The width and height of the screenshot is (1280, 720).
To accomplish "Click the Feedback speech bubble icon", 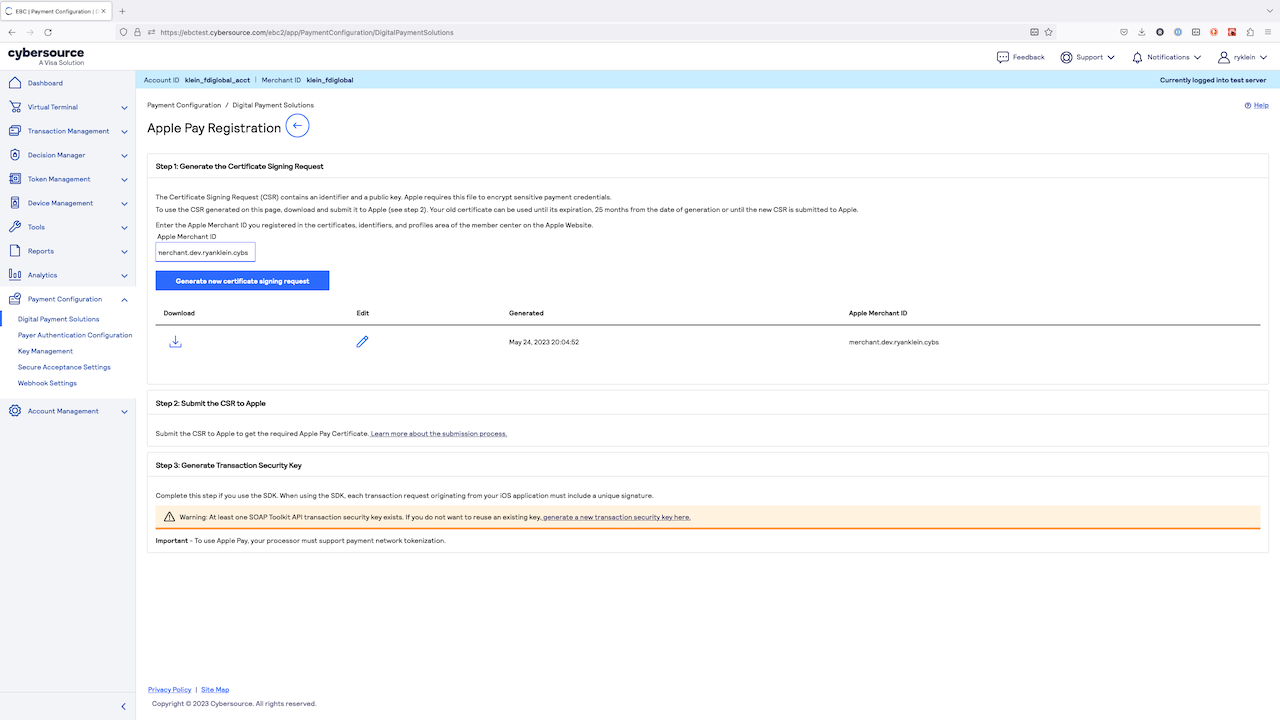I will [1003, 57].
